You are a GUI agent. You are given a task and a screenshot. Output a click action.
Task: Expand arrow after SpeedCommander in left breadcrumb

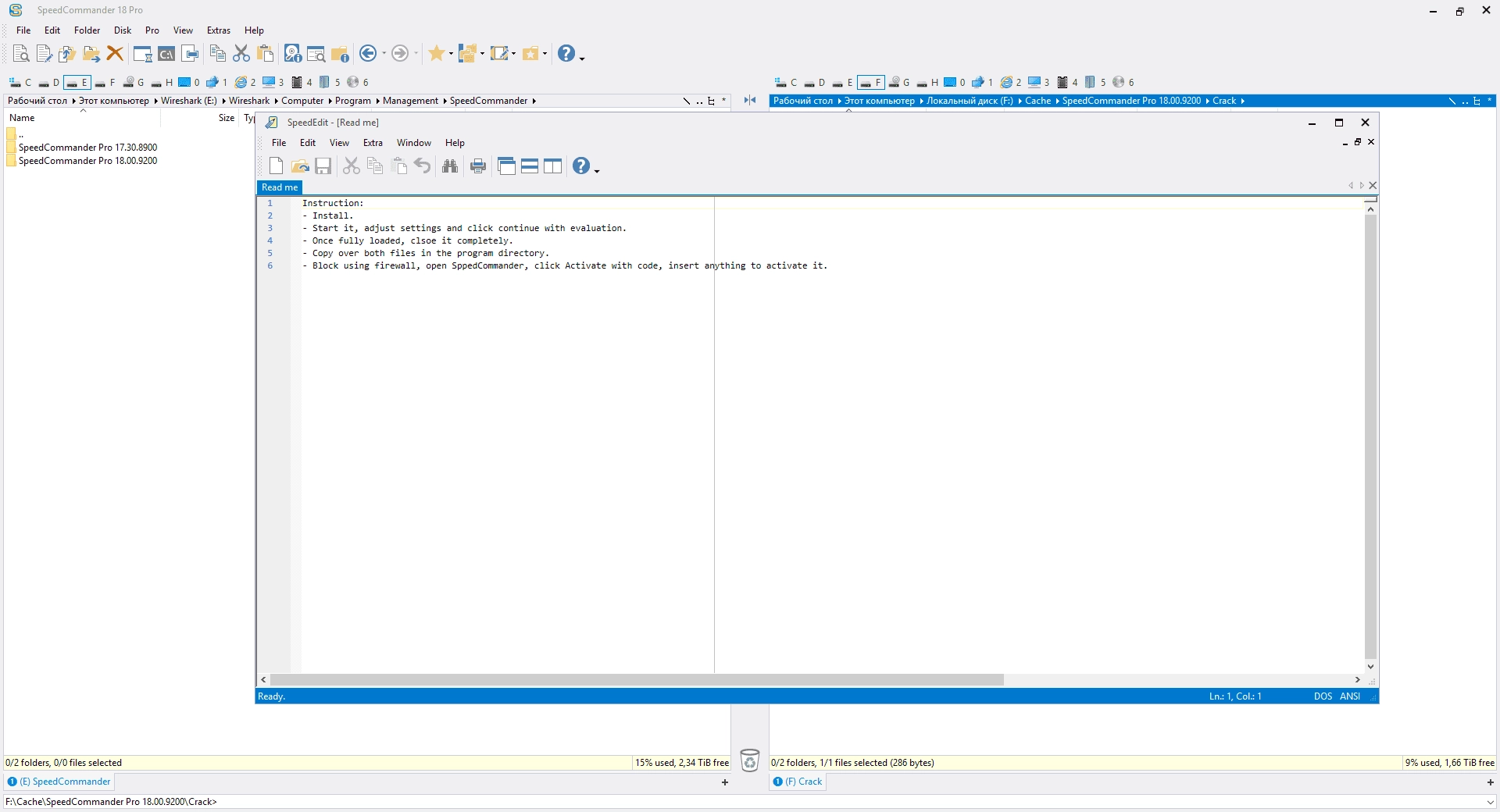coord(534,101)
